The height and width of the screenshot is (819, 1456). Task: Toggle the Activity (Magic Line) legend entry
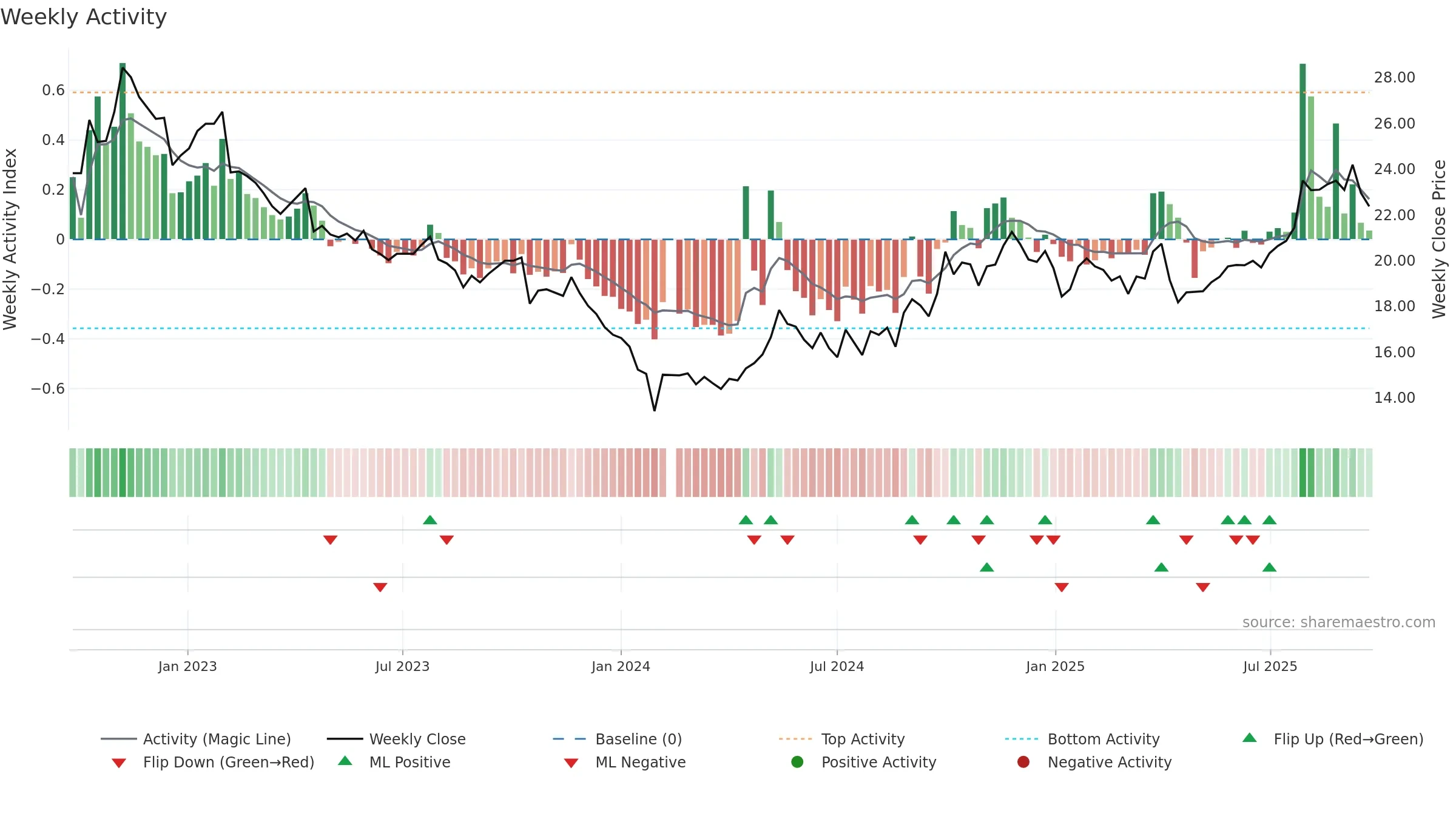195,739
